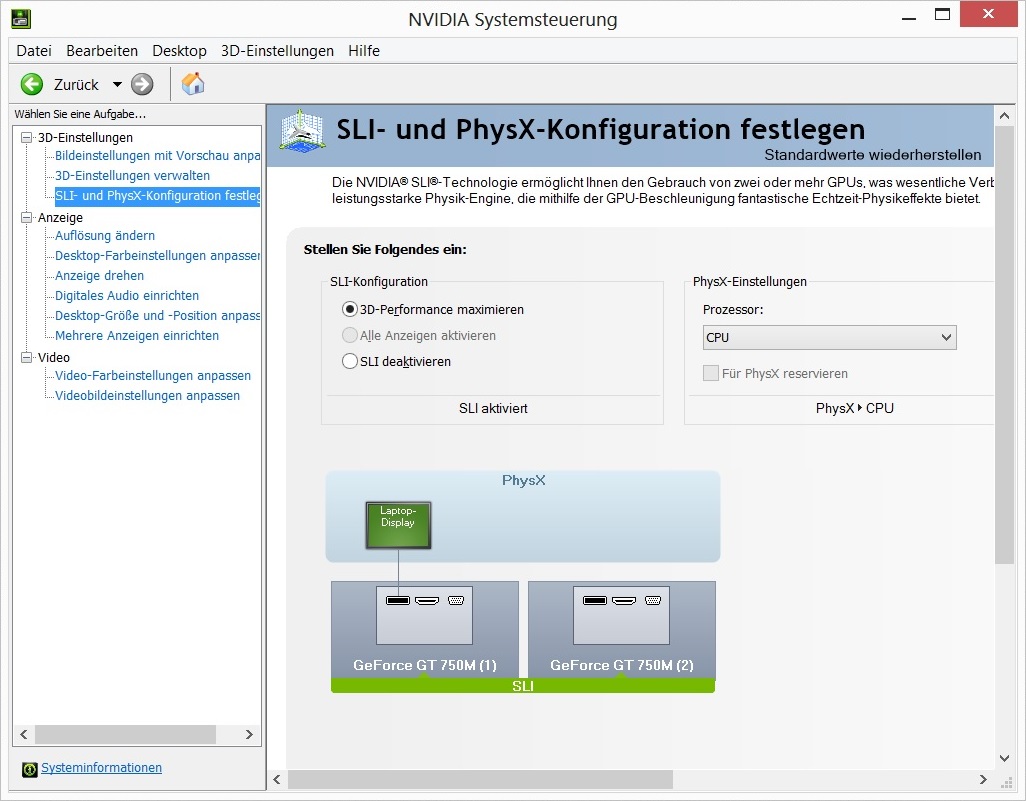1026x801 pixels.
Task: Click main panel scroll left arrow
Action: 277,779
